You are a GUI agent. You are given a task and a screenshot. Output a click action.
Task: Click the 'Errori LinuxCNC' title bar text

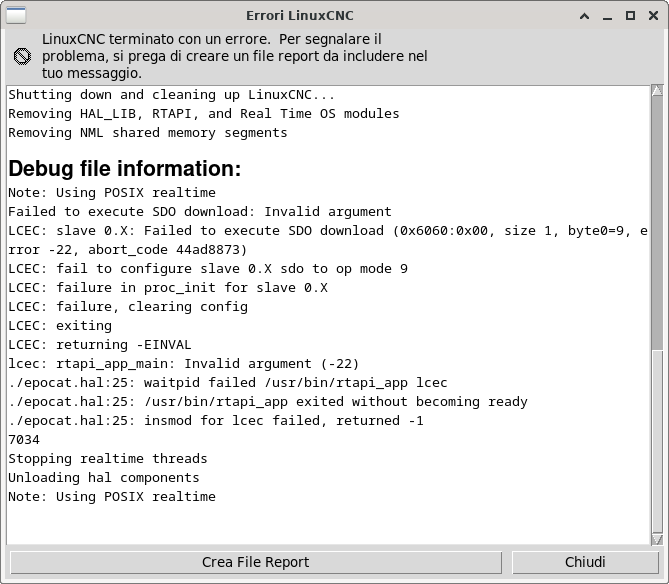(x=300, y=16)
